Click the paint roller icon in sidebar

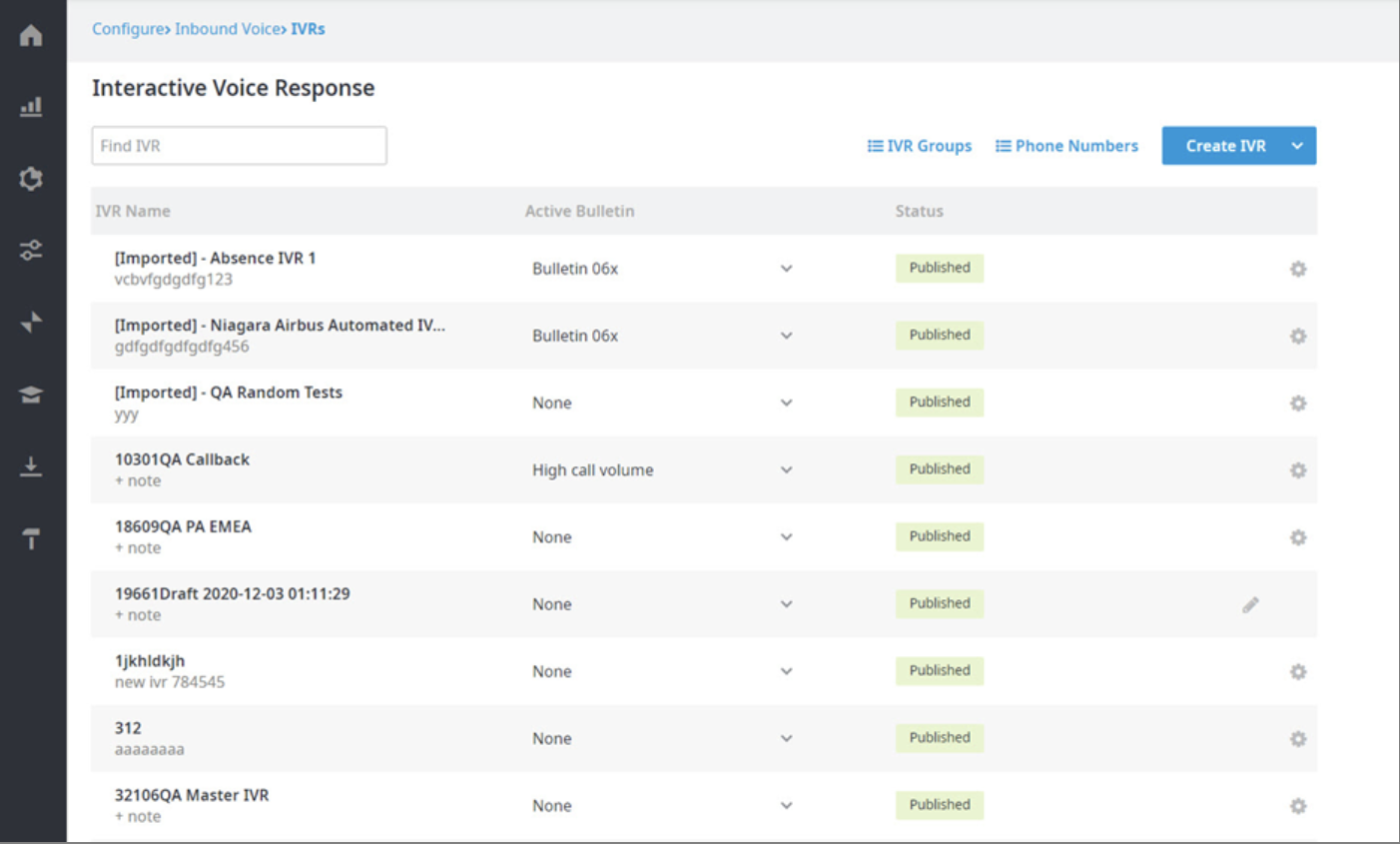tap(31, 538)
